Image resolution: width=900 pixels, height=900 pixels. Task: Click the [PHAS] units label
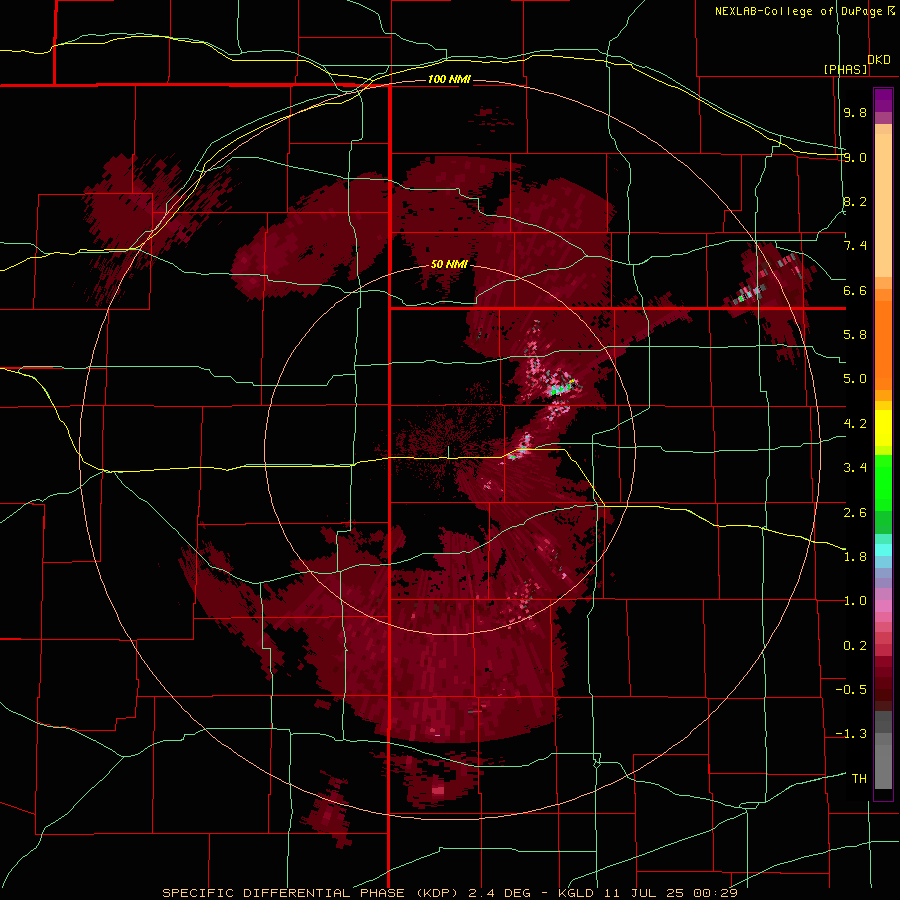tap(845, 69)
